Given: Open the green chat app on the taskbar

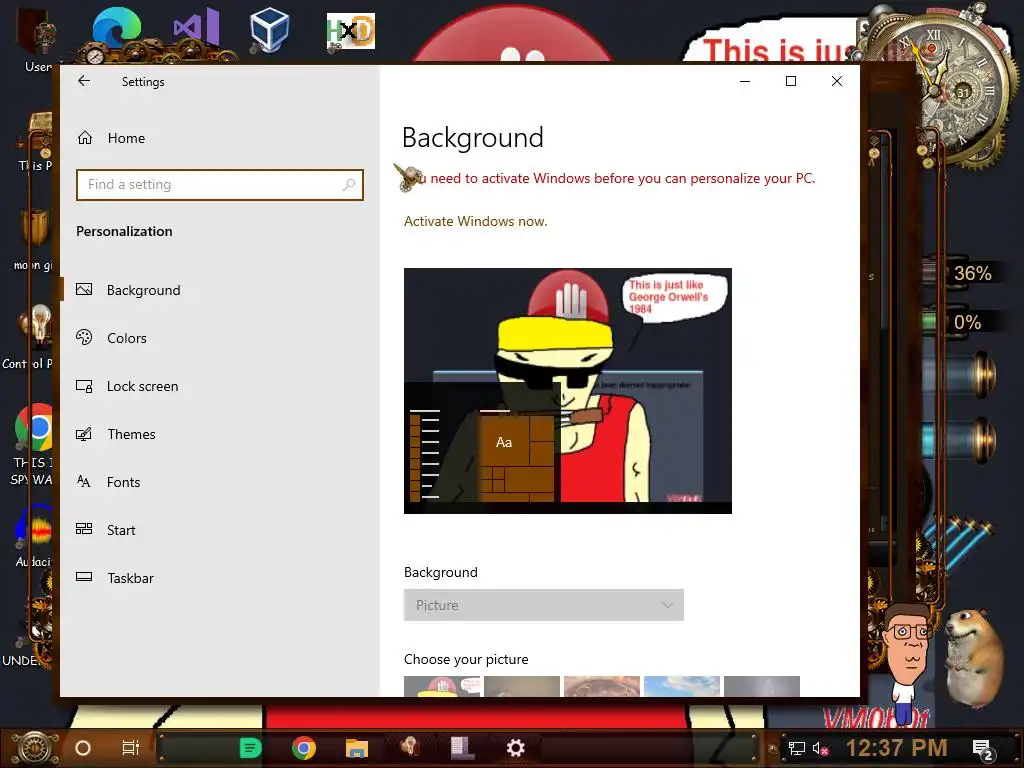Looking at the screenshot, I should [x=250, y=748].
